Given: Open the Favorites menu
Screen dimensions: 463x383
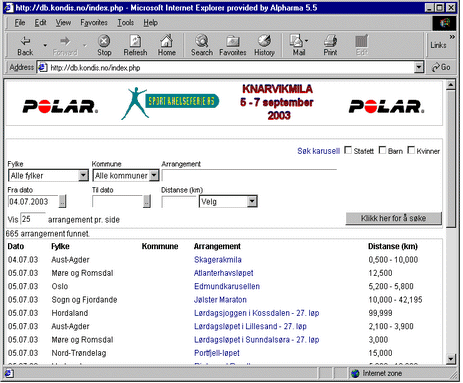Looking at the screenshot, I should (x=94, y=23).
